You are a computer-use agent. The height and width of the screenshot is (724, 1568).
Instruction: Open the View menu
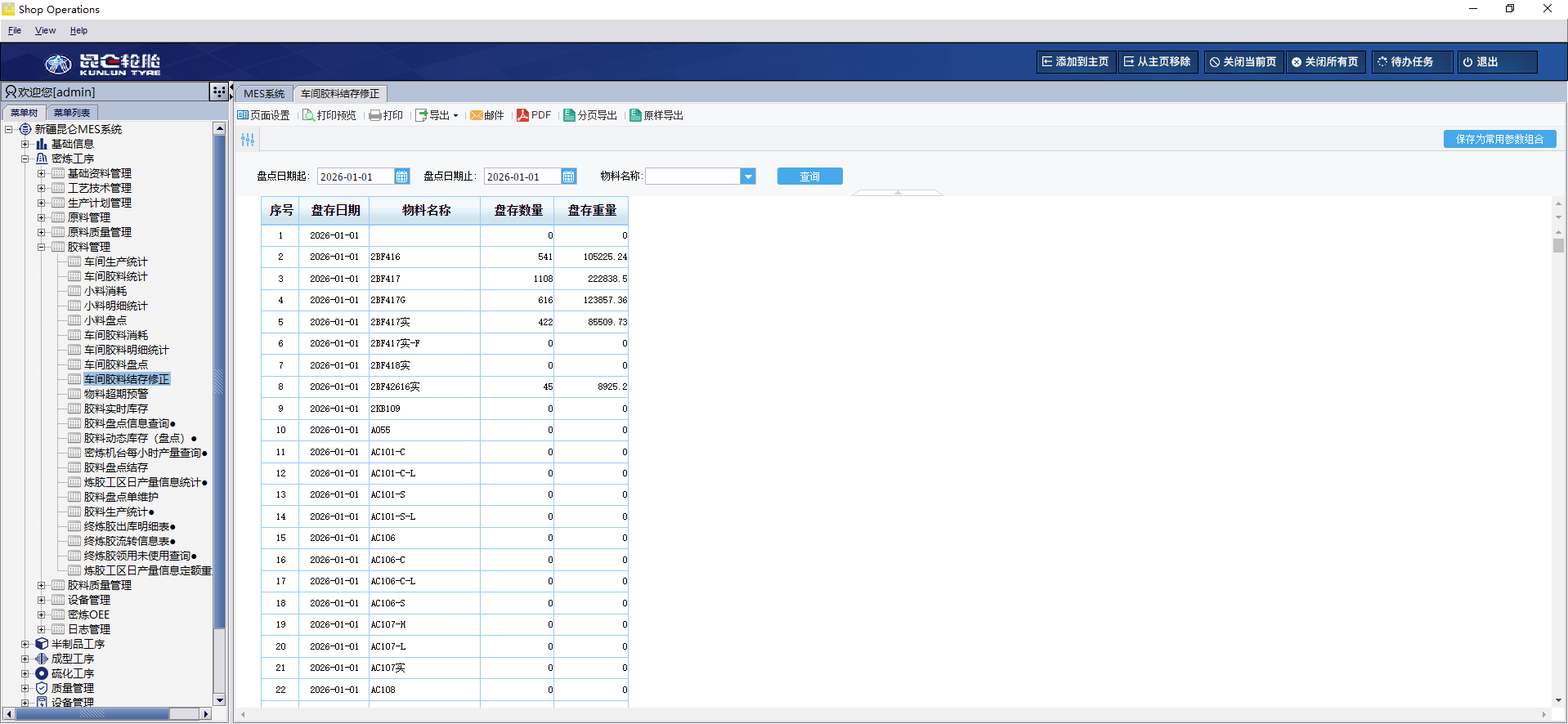(45, 31)
